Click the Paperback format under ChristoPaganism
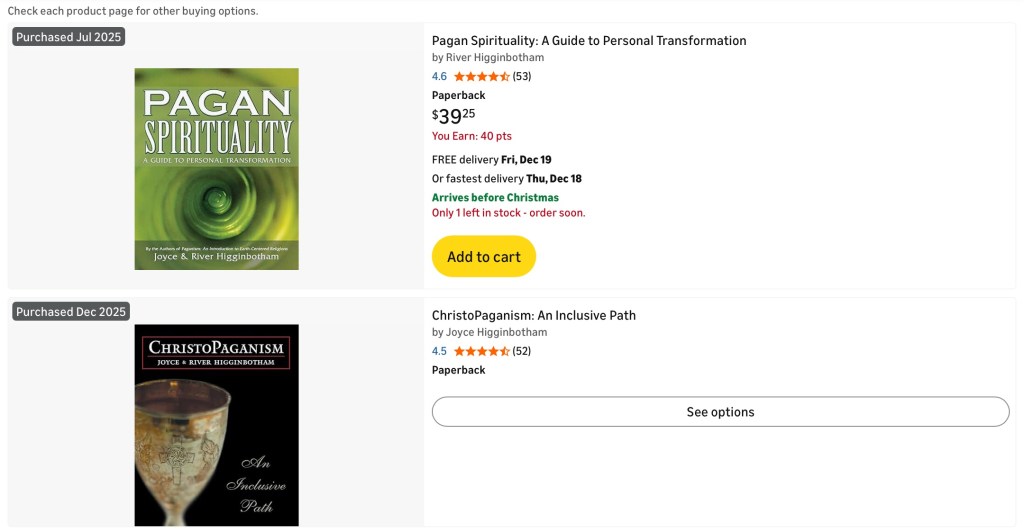The height and width of the screenshot is (531, 1024). click(x=458, y=370)
